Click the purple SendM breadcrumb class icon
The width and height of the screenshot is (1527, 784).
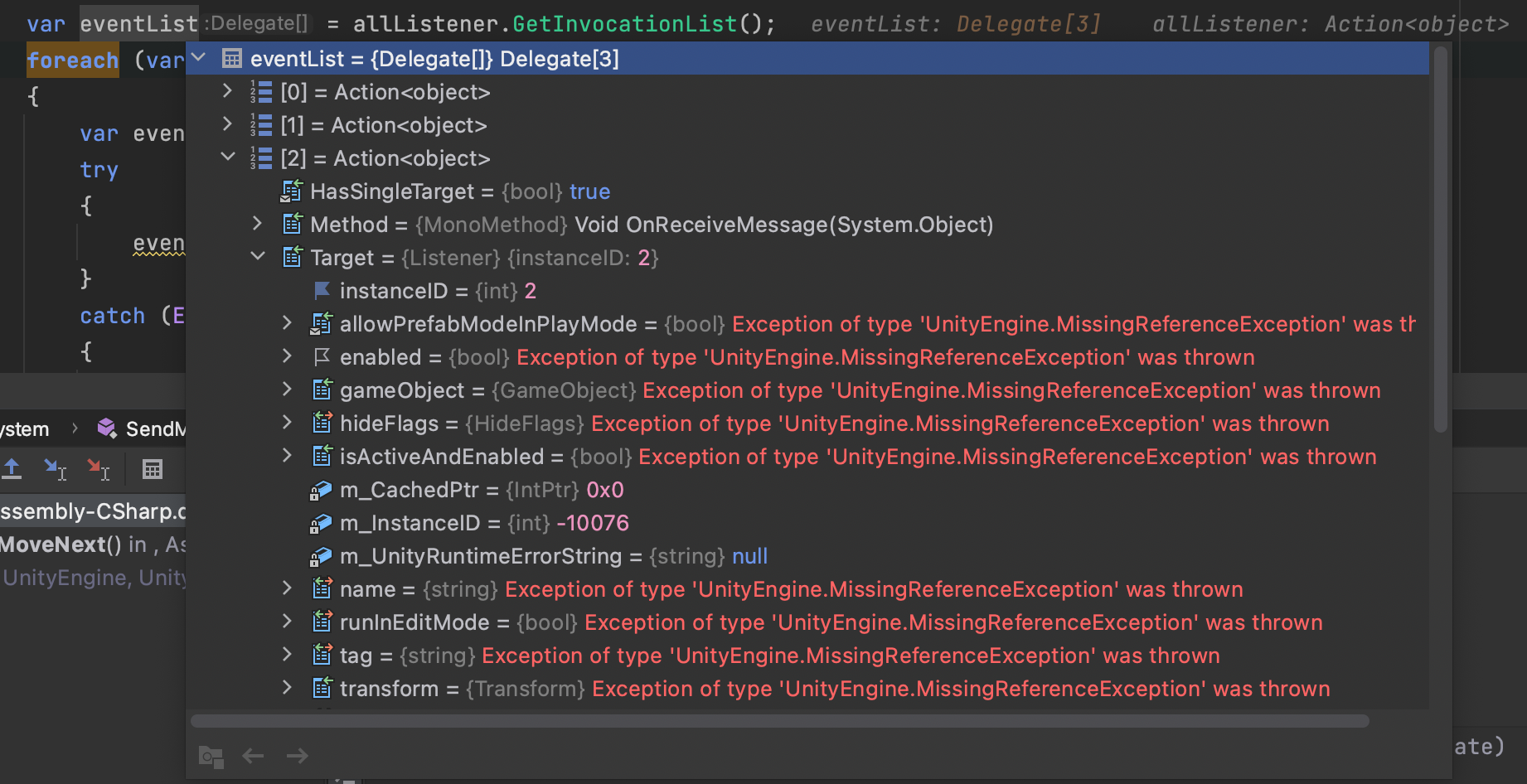coord(107,428)
